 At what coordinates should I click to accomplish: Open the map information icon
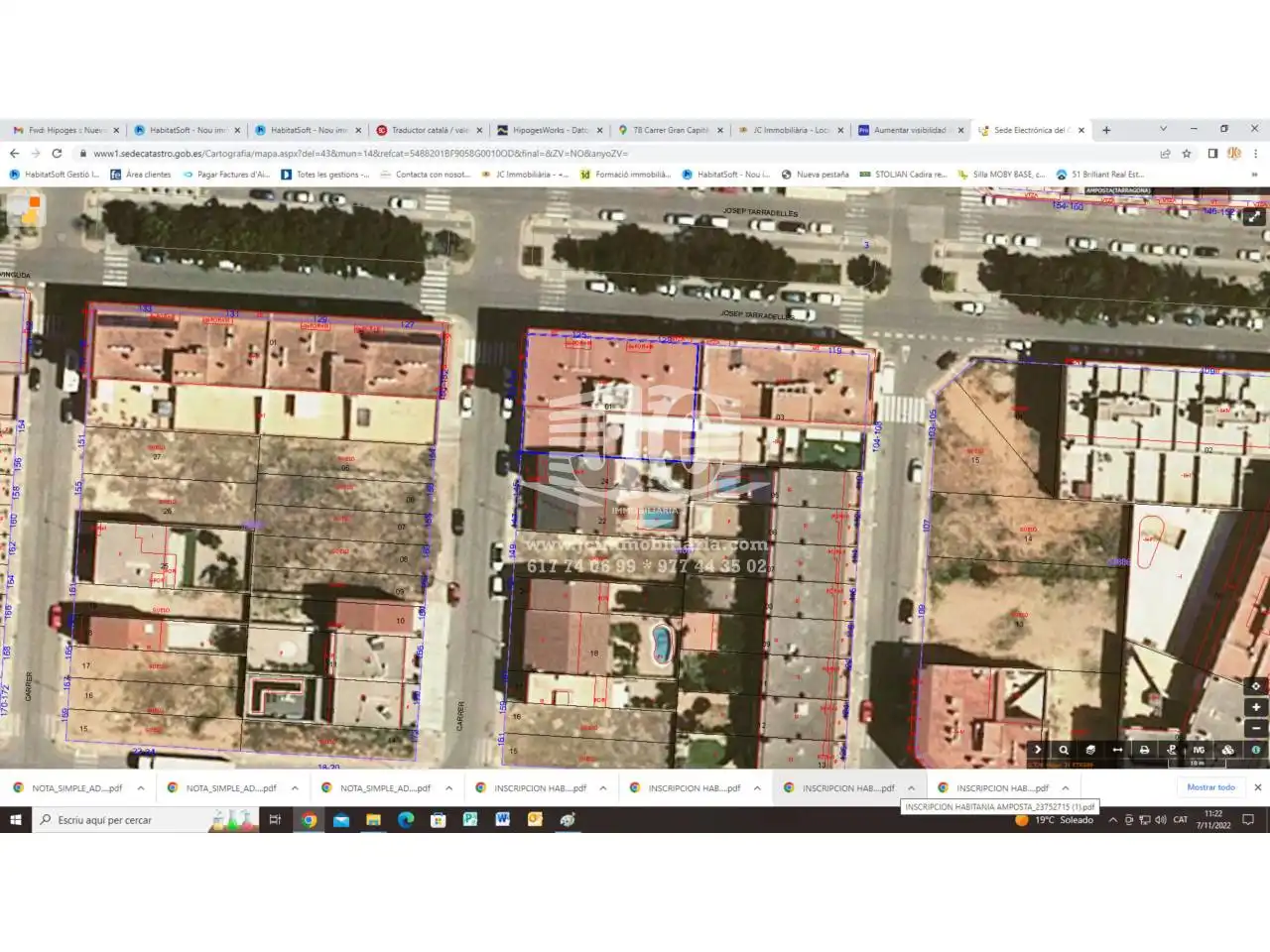[x=1256, y=750]
